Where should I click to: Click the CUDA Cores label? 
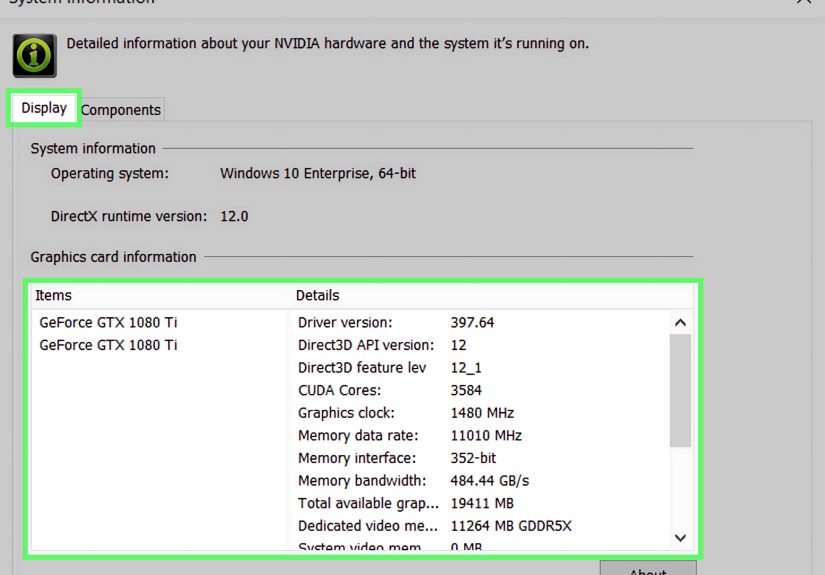pos(339,390)
